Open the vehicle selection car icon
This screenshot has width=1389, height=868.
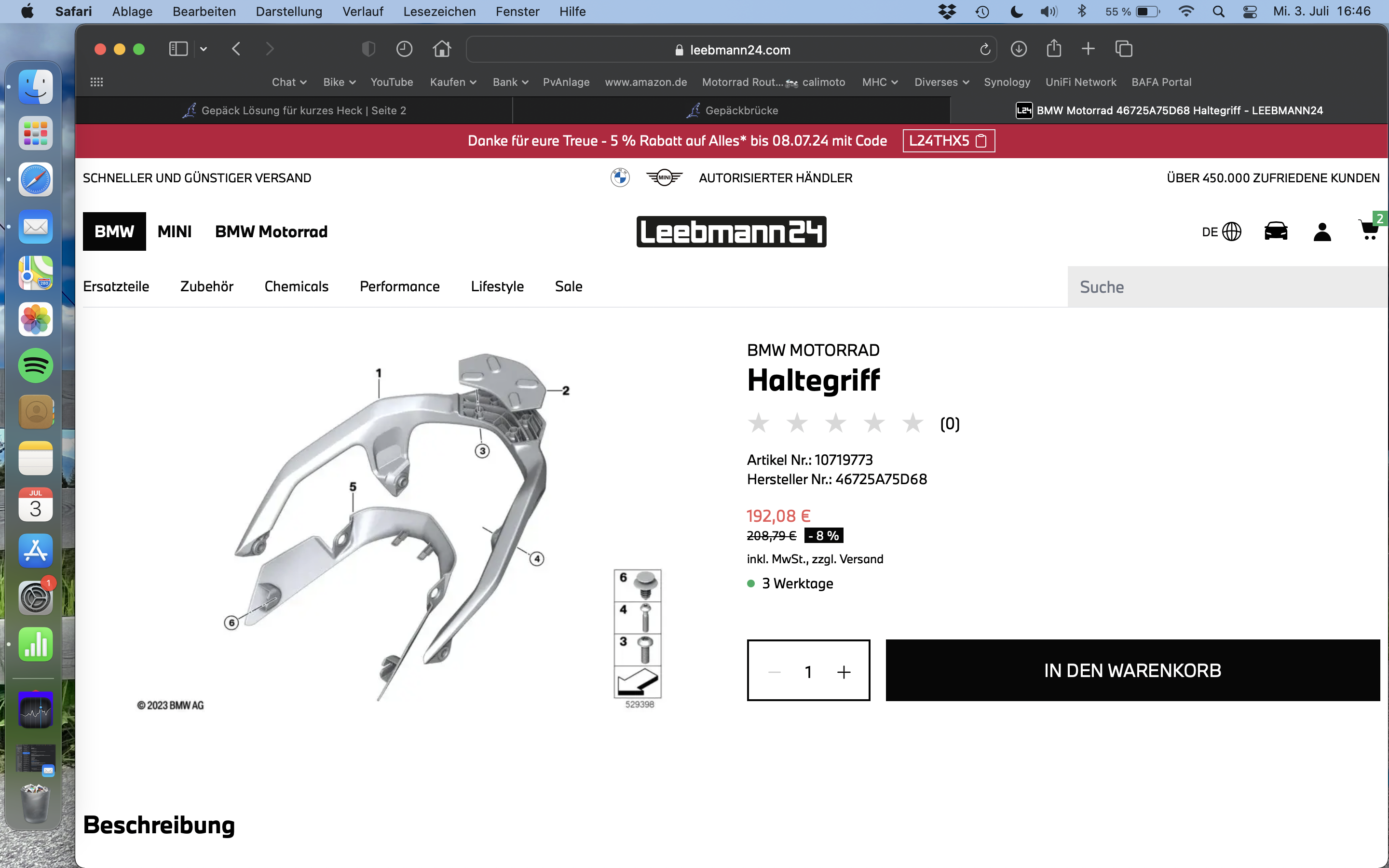click(x=1276, y=231)
